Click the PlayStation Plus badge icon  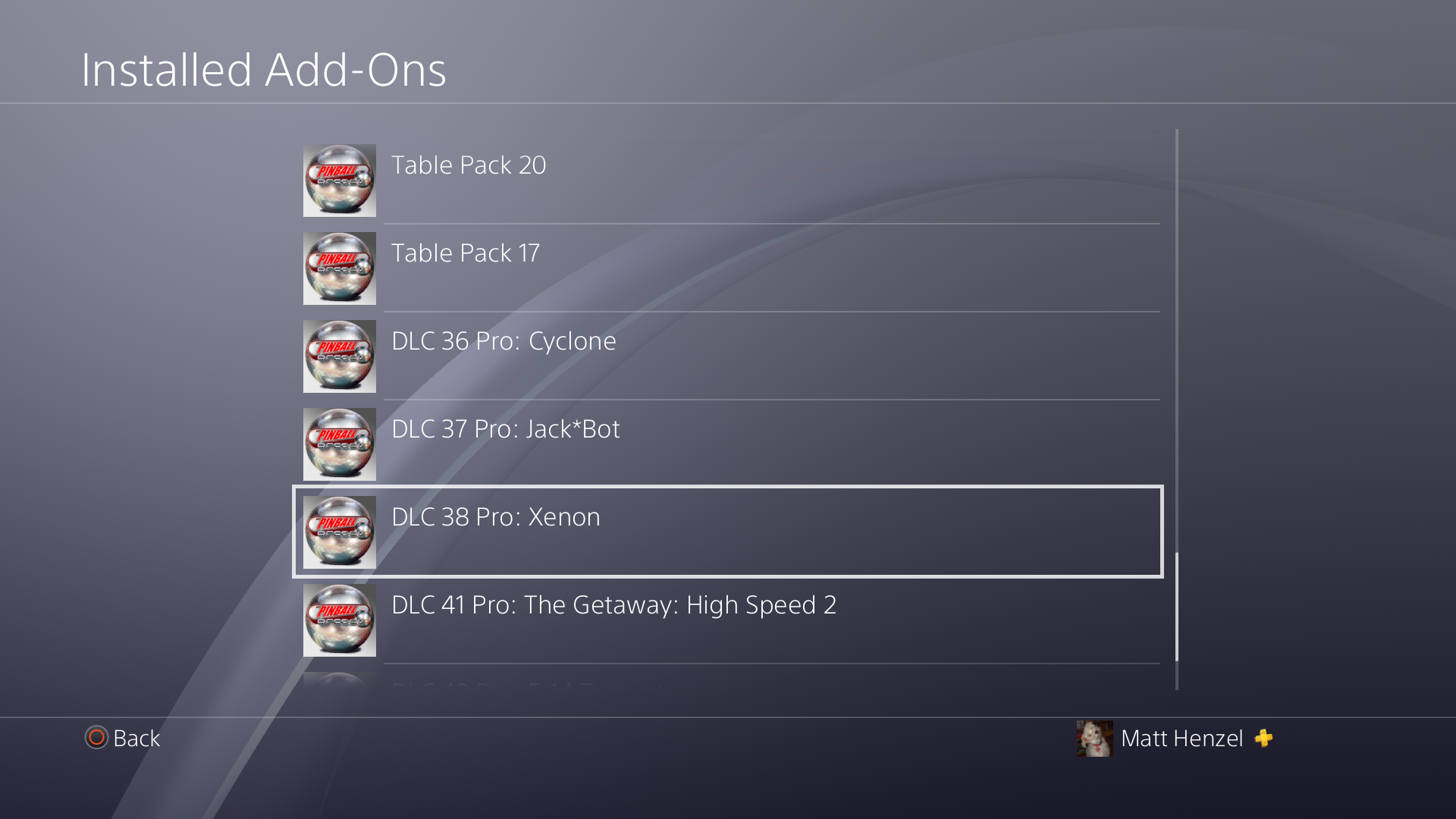pyautogui.click(x=1263, y=738)
